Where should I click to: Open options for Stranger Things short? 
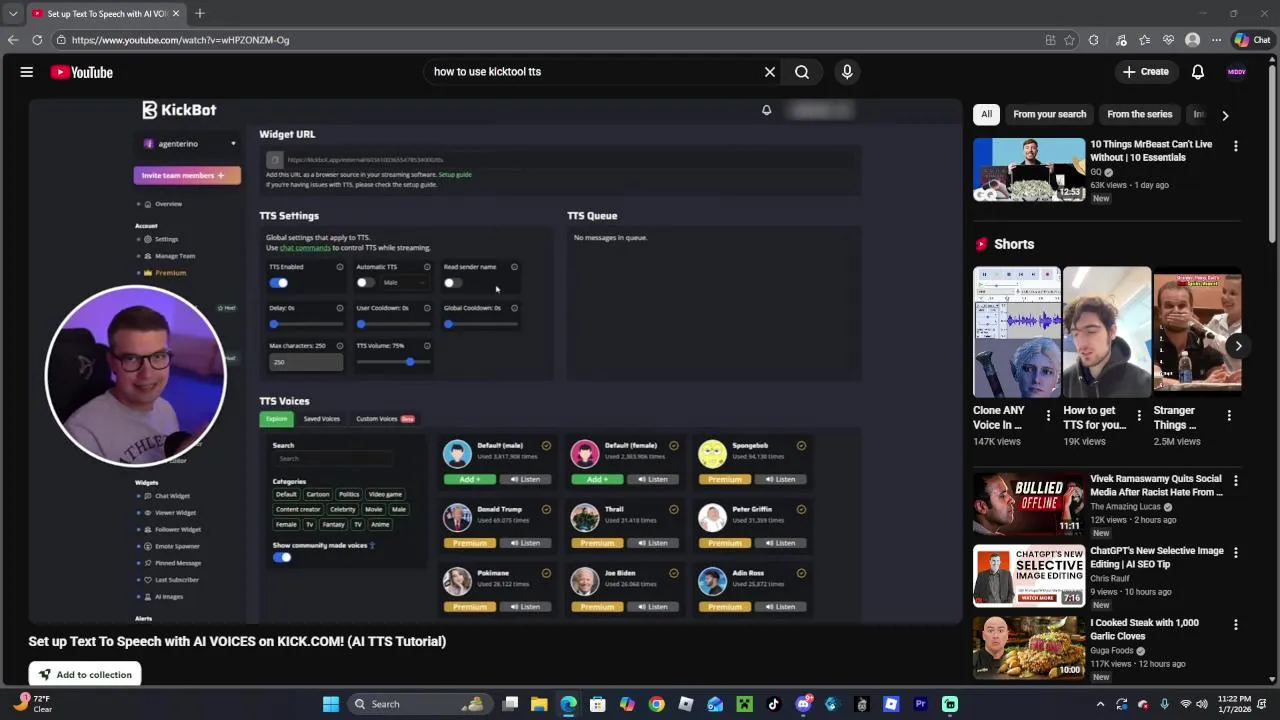click(1228, 415)
